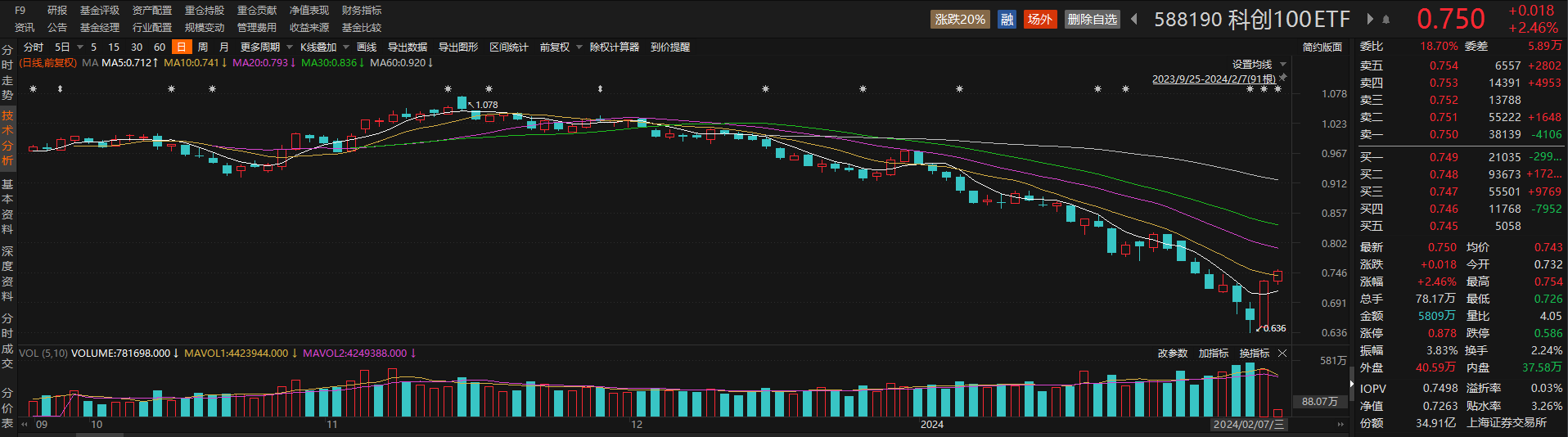Go to next stock with right arrow
The image size is (1568, 437).
(x=1370, y=19)
